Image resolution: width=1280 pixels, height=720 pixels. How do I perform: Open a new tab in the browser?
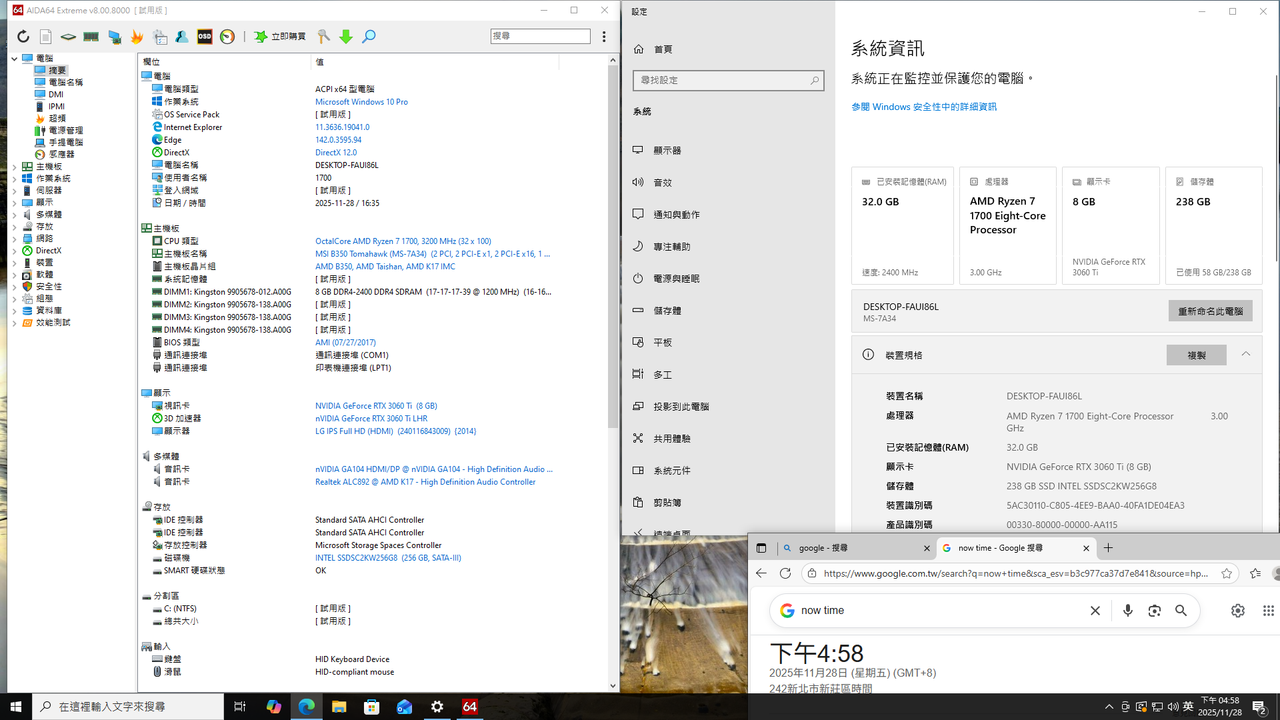click(x=1108, y=548)
